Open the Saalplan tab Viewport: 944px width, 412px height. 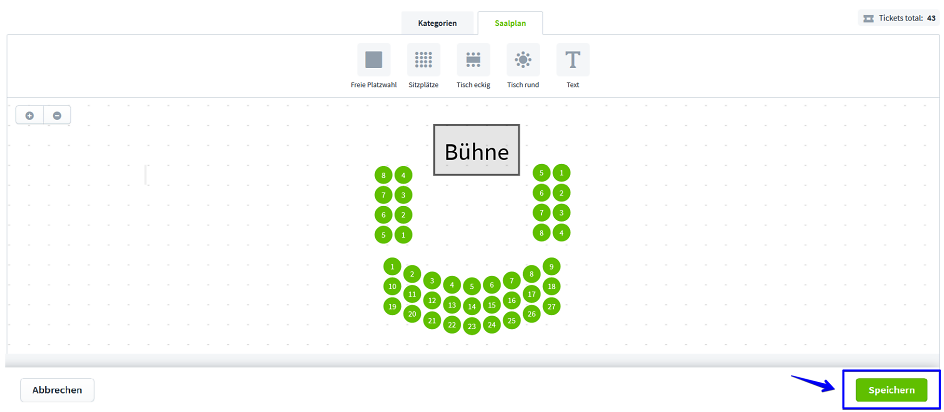510,22
